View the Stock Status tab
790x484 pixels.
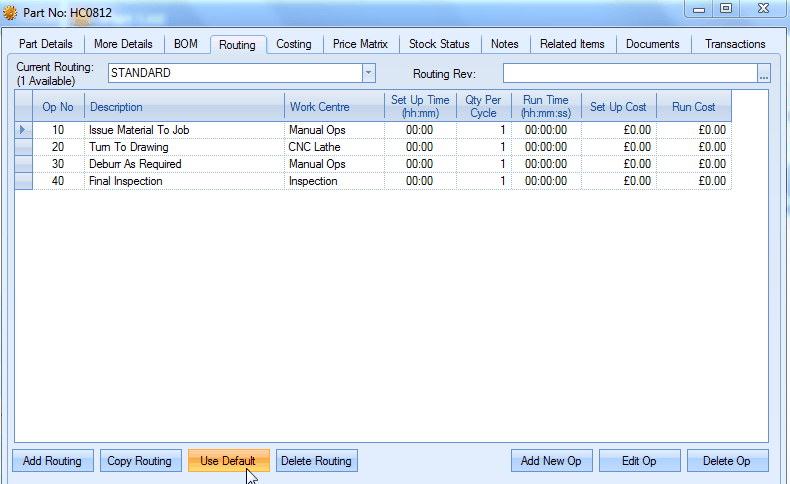pyautogui.click(x=439, y=44)
